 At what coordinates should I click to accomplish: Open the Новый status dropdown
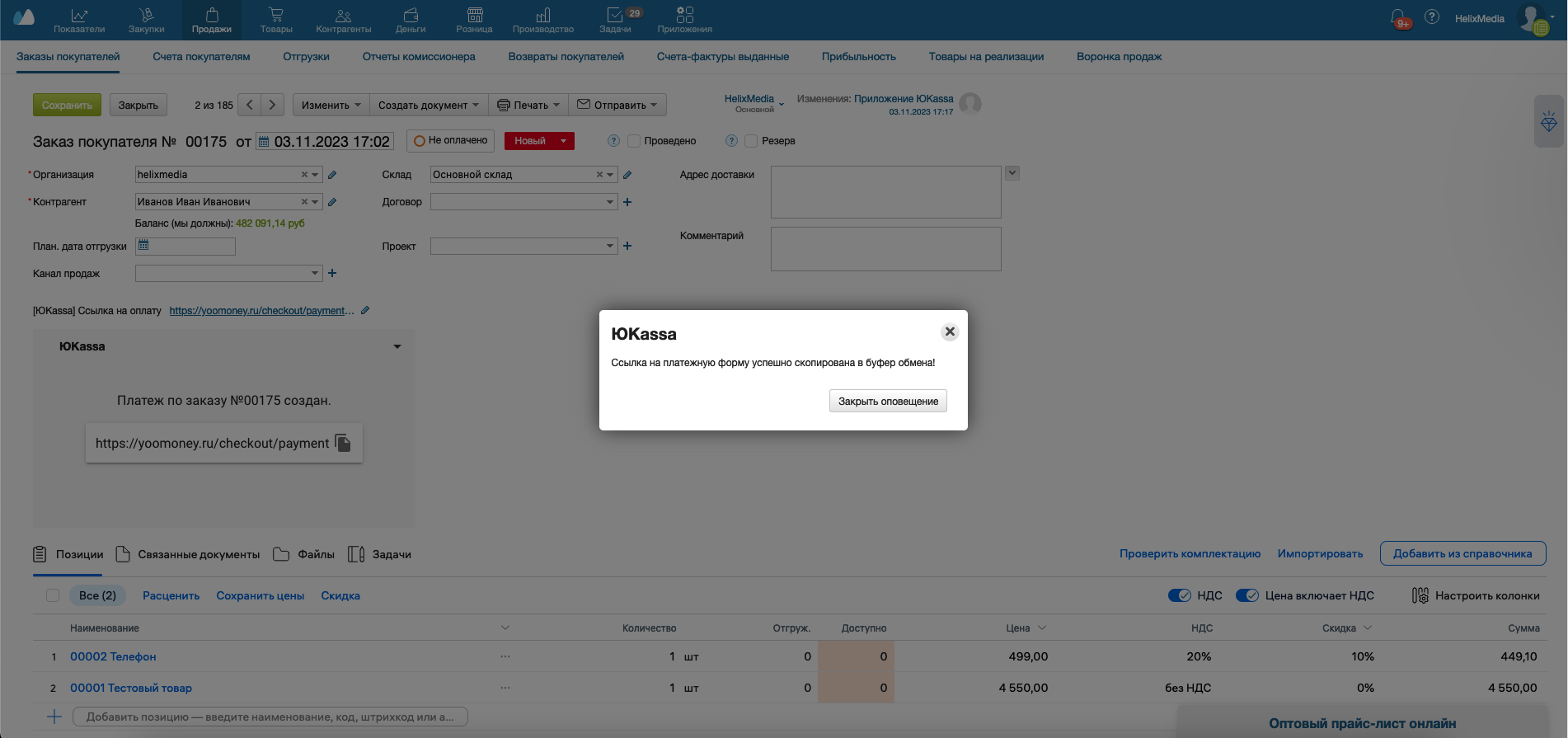click(x=564, y=141)
